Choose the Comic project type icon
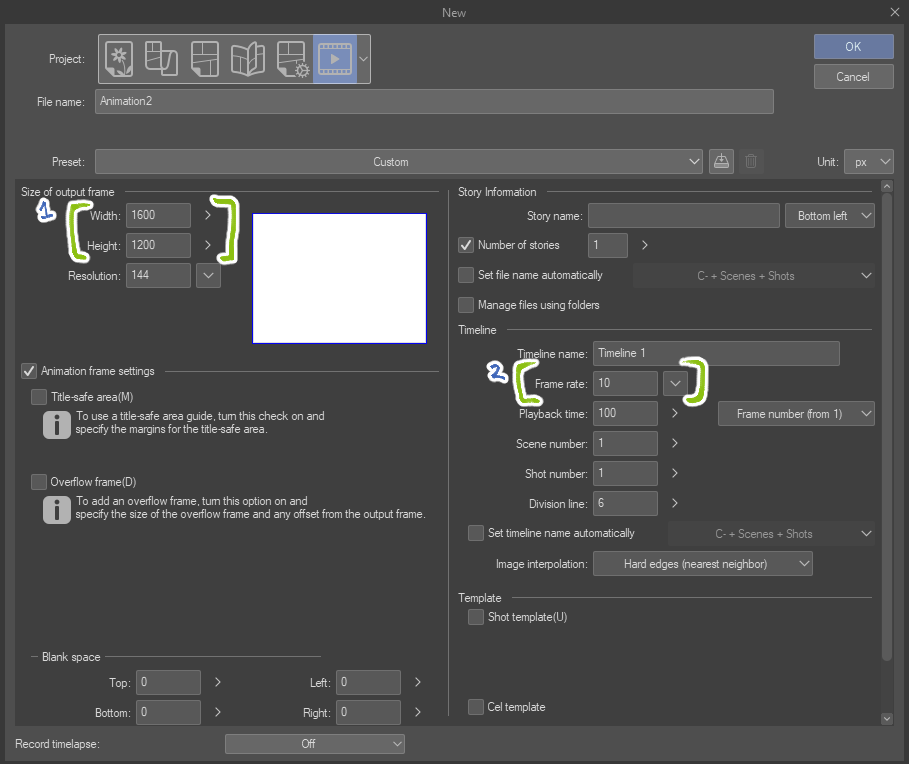909x764 pixels. pyautogui.click(x=205, y=59)
